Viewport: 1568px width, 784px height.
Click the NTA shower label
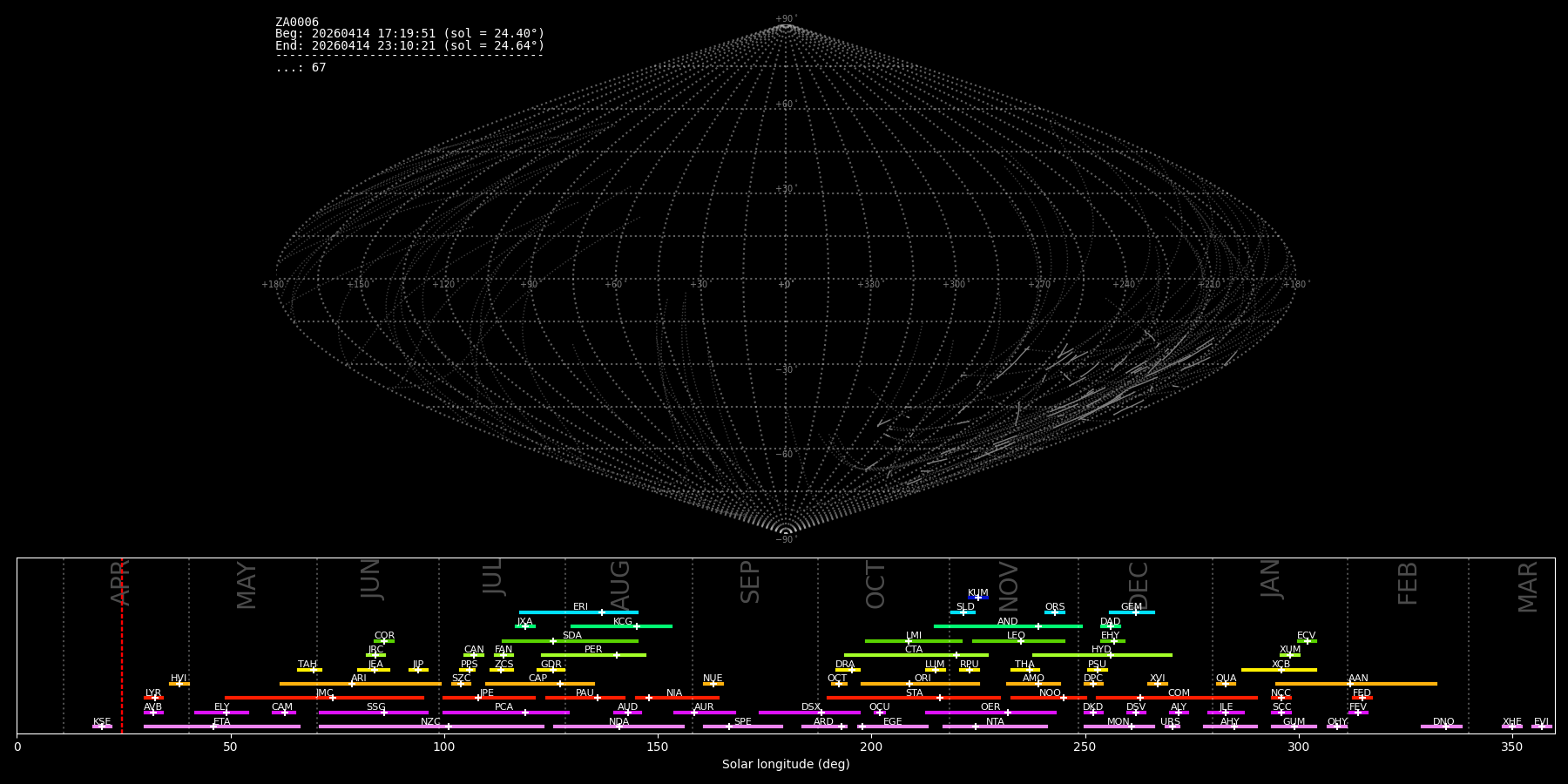[x=995, y=722]
